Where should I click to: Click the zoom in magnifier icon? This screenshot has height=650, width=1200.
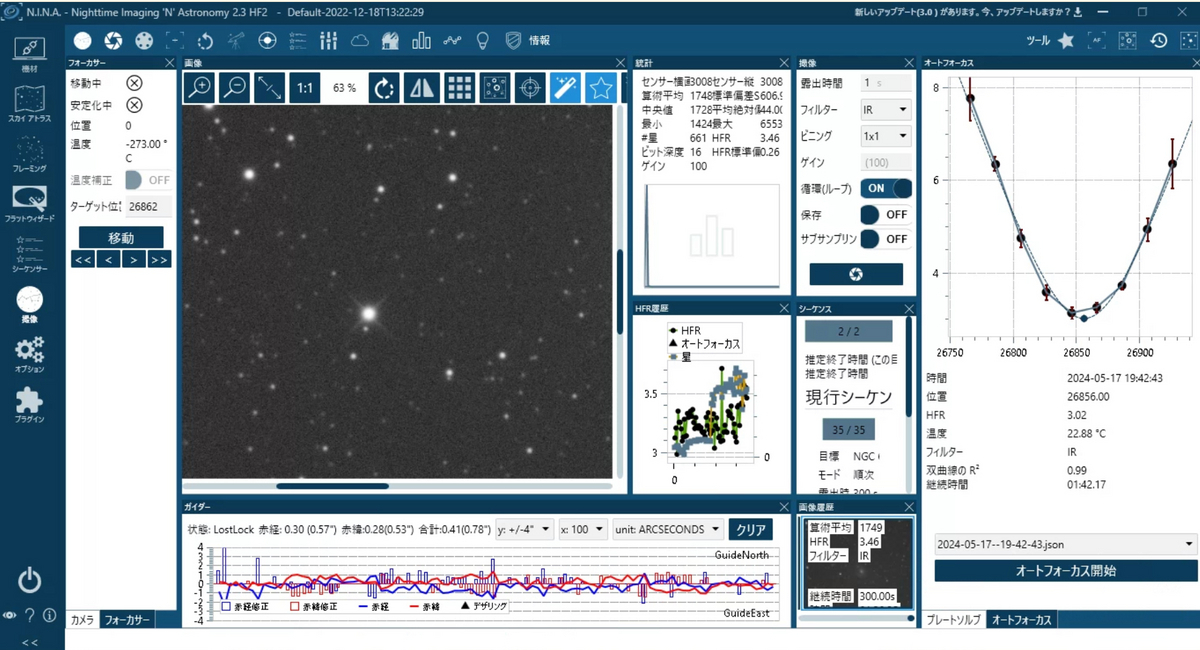click(x=201, y=88)
